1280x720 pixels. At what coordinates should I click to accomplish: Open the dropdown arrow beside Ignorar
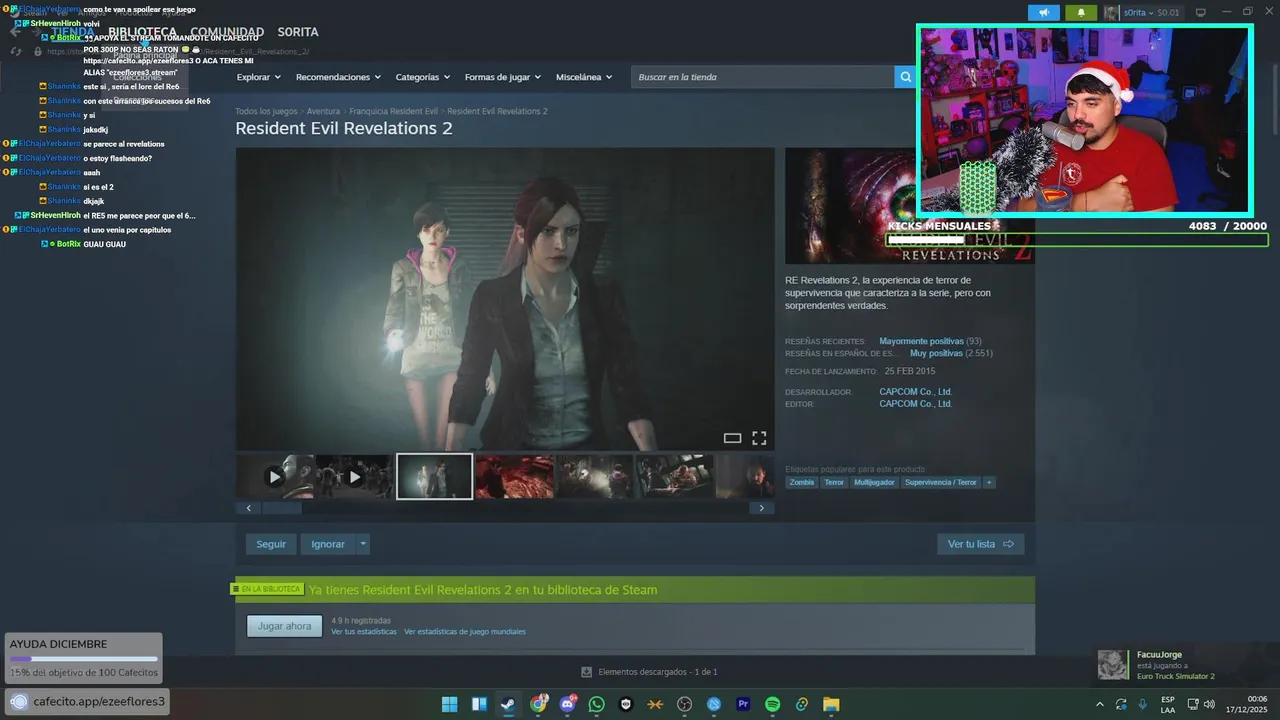pyautogui.click(x=363, y=544)
